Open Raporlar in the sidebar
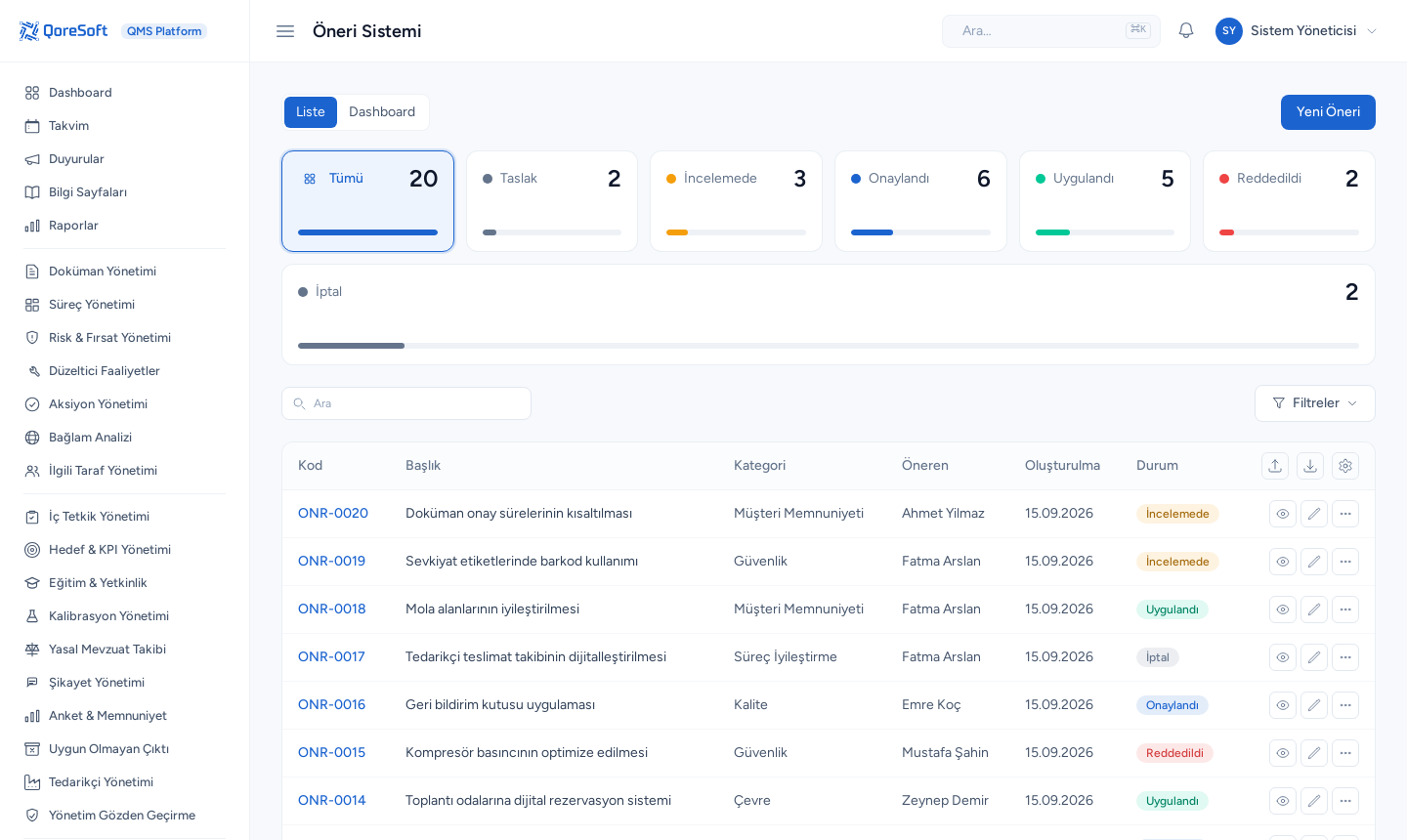Viewport: 1407px width, 840px height. coord(125,226)
